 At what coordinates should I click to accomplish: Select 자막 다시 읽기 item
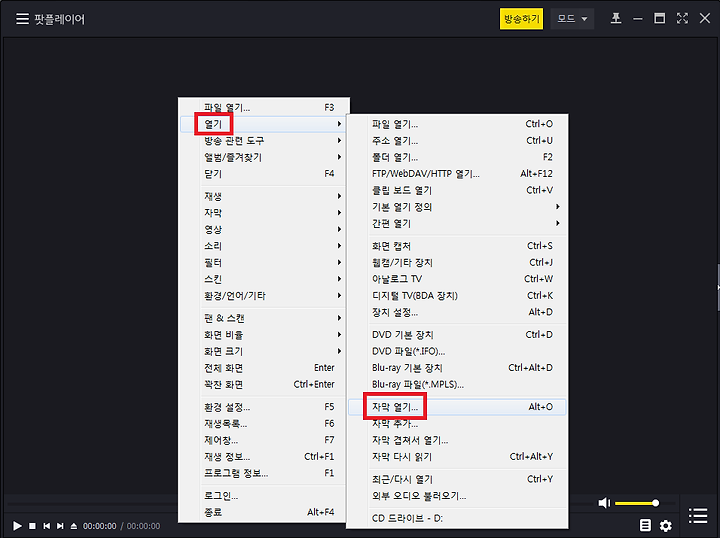click(457, 456)
